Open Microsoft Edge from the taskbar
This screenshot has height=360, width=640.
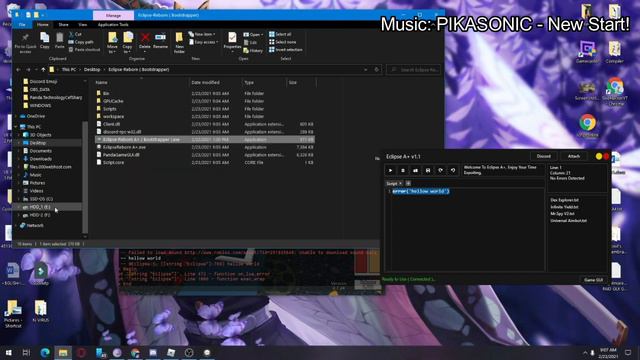click(45, 352)
